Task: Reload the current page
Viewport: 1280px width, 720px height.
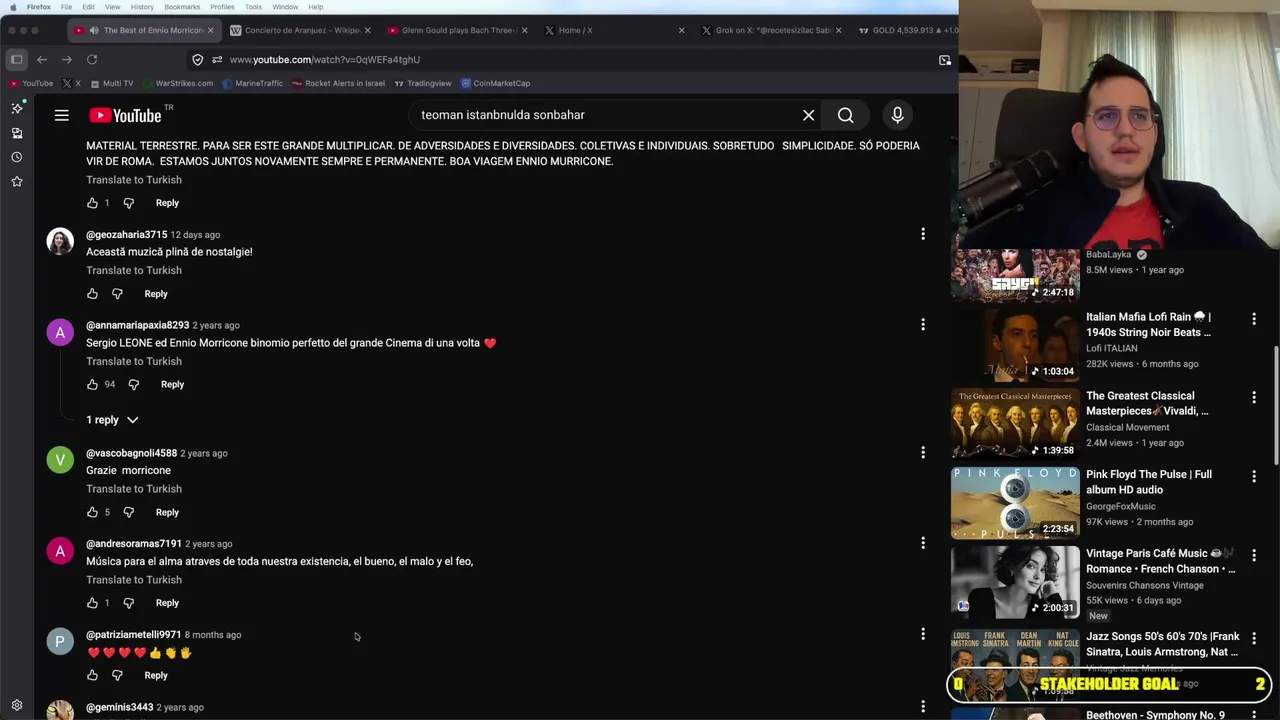Action: [x=92, y=60]
